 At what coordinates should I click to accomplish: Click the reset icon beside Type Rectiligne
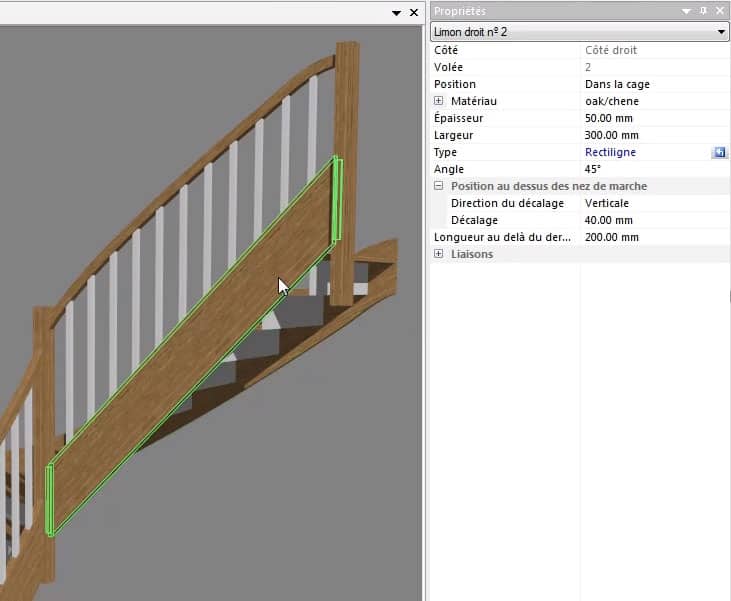point(719,152)
